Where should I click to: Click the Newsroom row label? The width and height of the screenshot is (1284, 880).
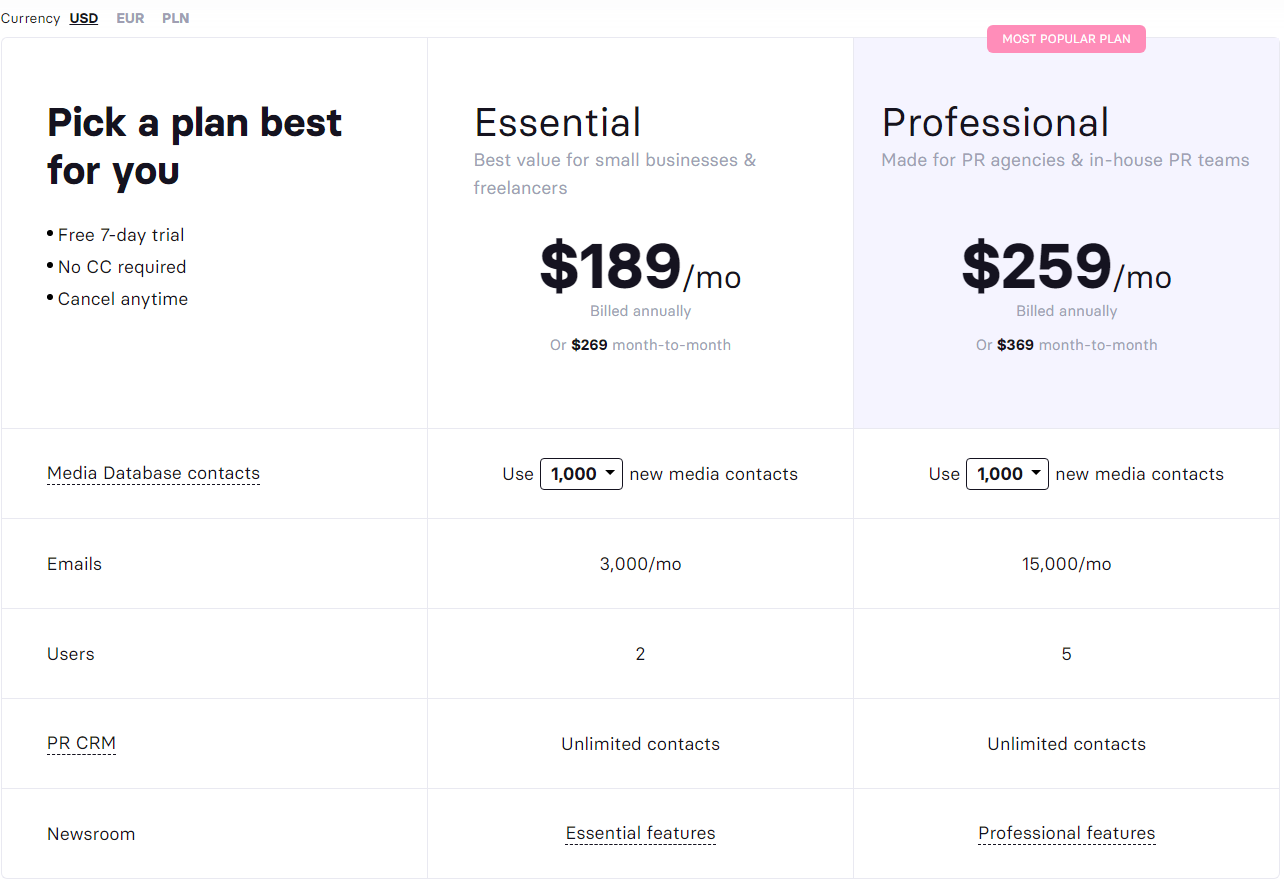pyautogui.click(x=91, y=834)
